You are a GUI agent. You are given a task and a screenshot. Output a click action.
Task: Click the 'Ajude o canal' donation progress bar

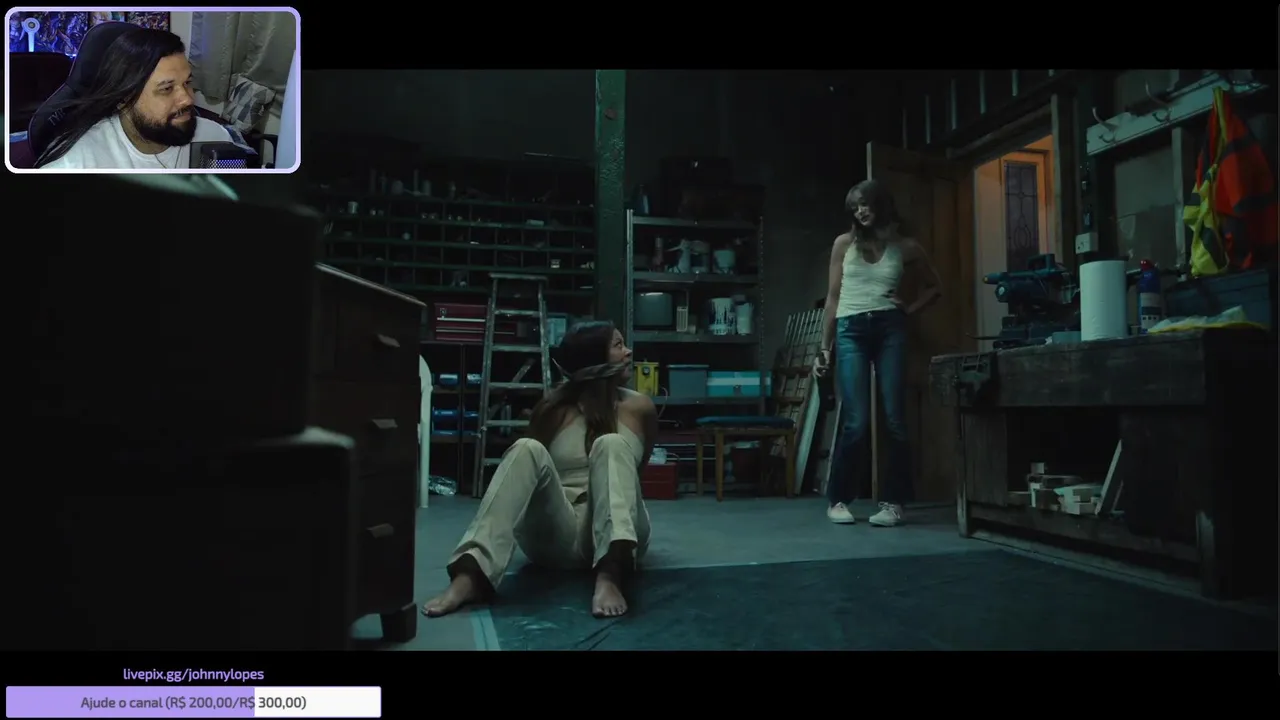coord(193,702)
